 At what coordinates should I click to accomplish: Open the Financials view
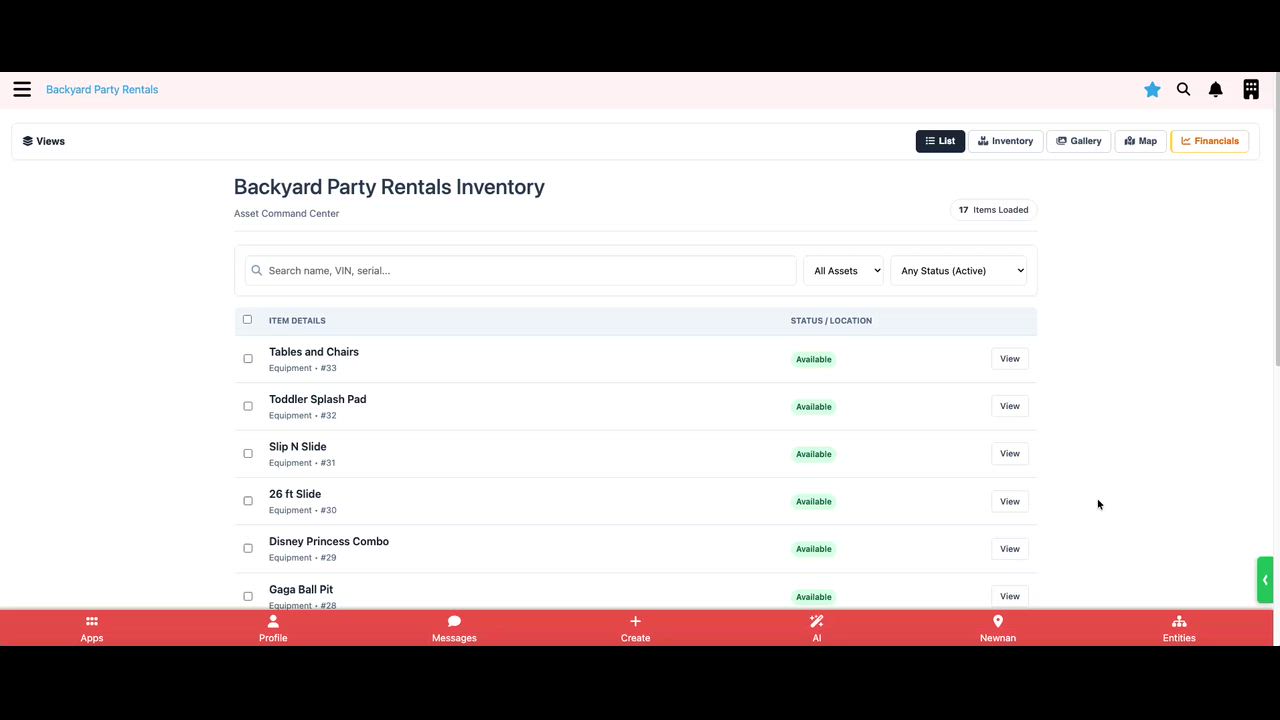tap(1209, 141)
